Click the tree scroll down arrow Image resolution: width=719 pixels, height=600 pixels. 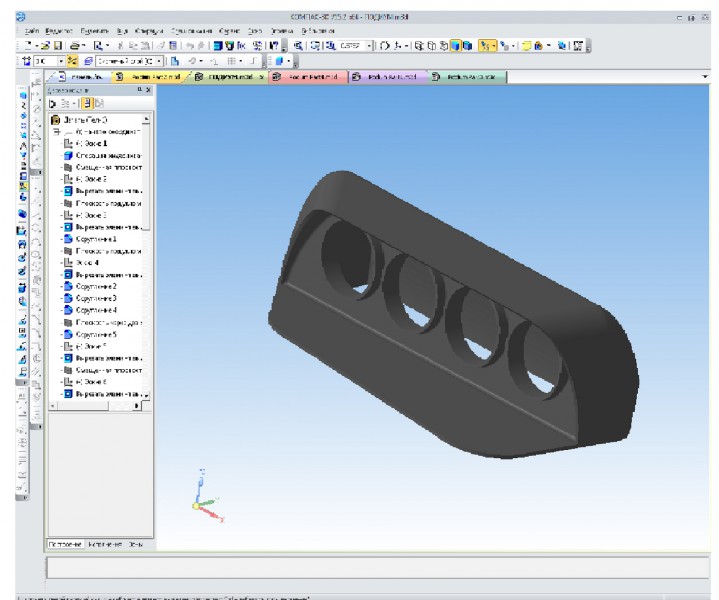(x=146, y=394)
